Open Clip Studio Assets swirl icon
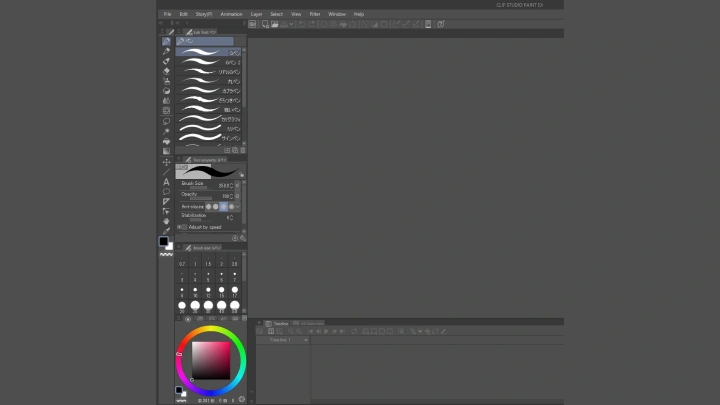The width and height of the screenshot is (720, 405). click(252, 24)
